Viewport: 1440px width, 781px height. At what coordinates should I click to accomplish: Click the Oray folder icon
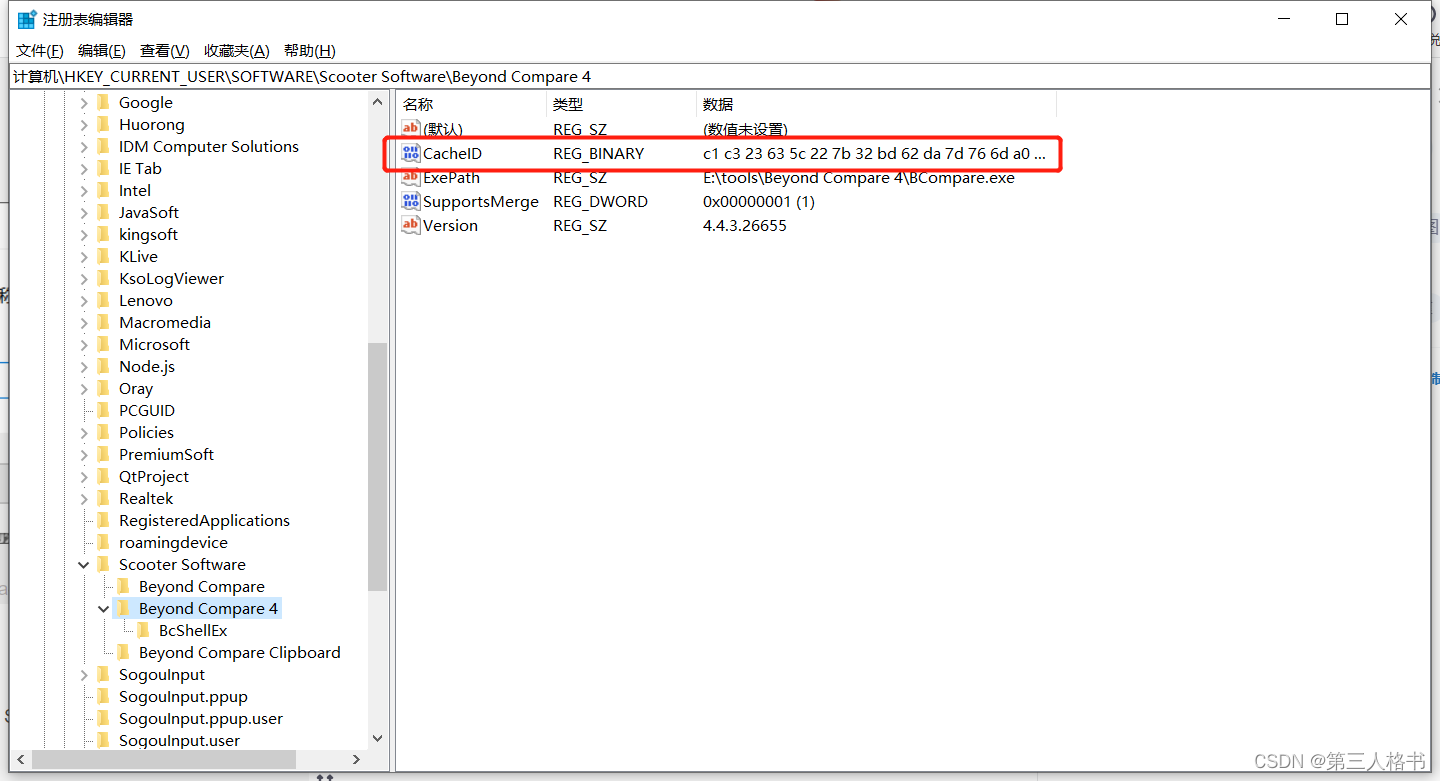click(104, 388)
